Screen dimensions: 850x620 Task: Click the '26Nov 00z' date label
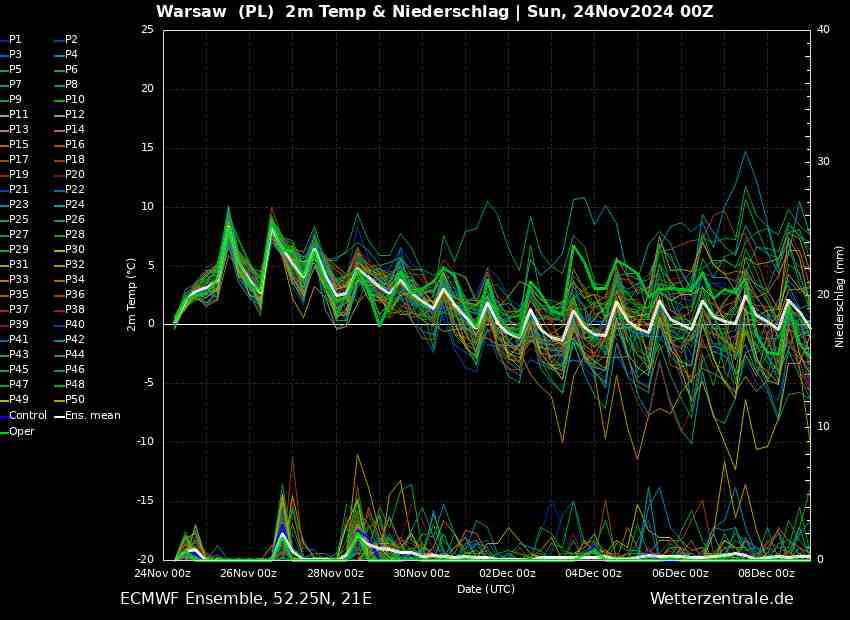coord(249,573)
